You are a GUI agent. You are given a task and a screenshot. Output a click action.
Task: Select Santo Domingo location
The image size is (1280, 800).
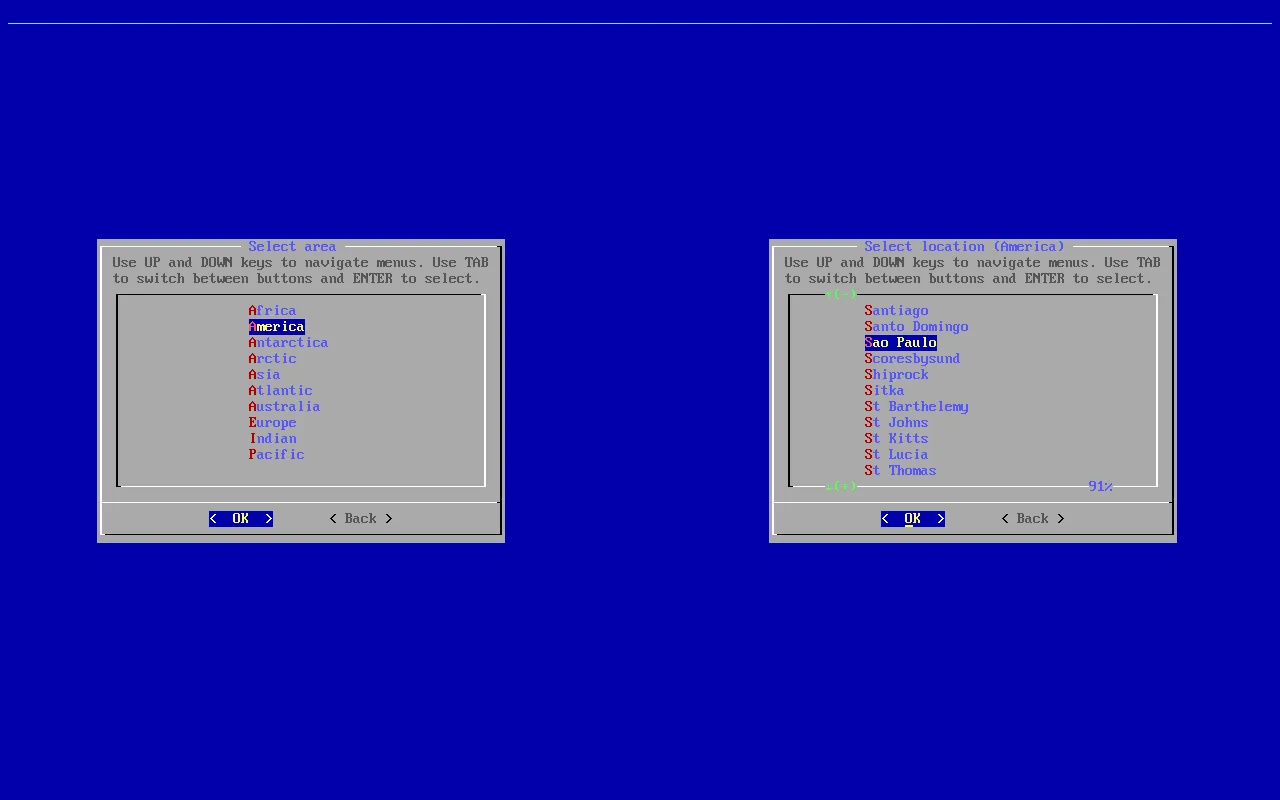[x=917, y=327]
